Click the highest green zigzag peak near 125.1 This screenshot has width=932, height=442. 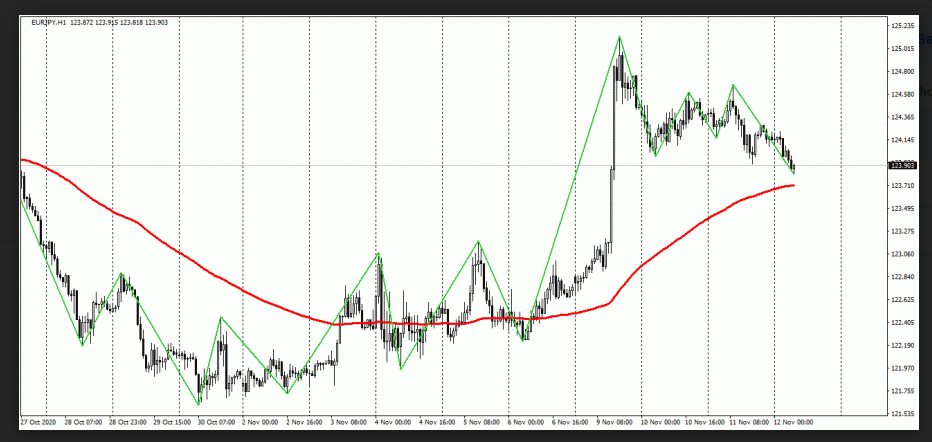[x=620, y=37]
